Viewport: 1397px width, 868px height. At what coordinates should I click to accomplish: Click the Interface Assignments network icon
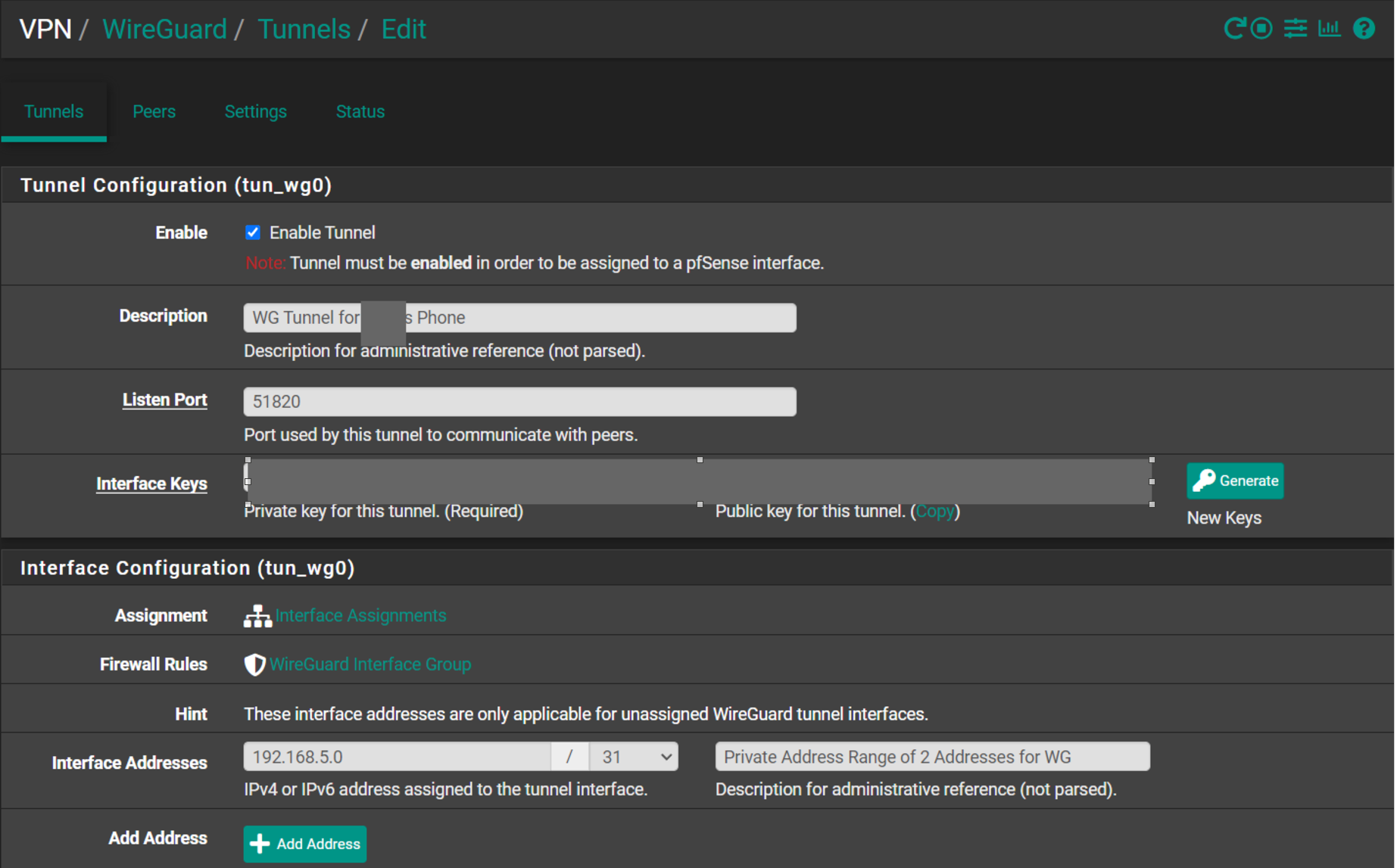257,616
